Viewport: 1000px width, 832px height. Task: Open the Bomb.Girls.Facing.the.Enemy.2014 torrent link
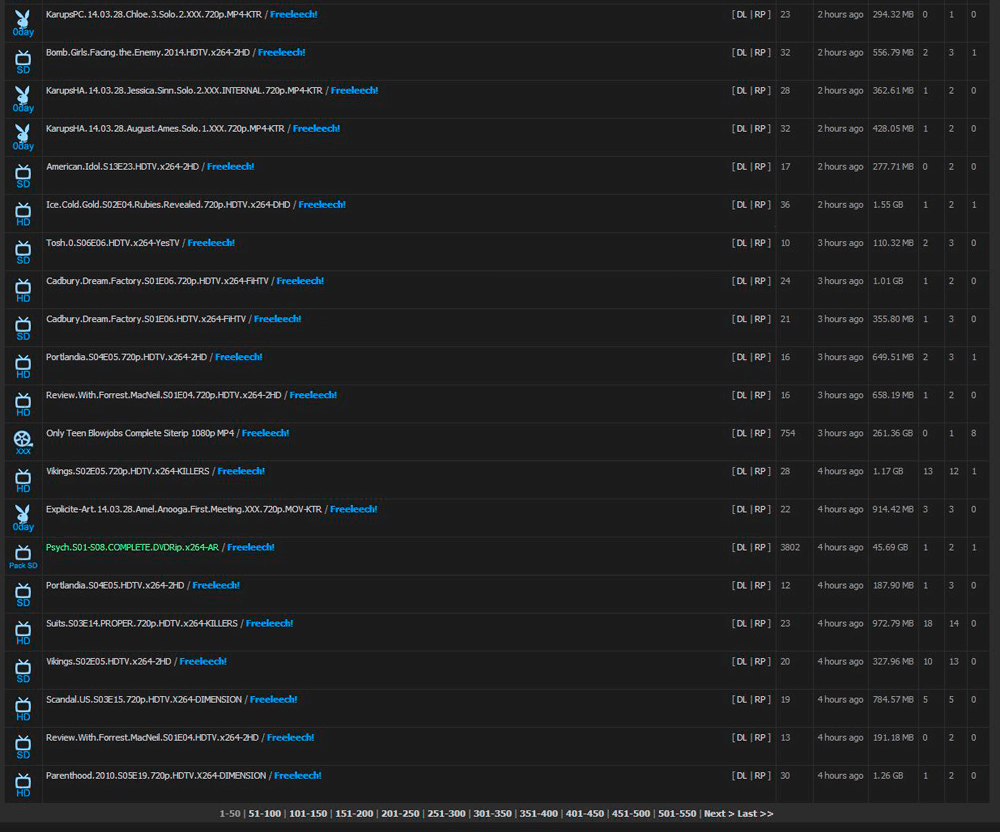coord(147,52)
